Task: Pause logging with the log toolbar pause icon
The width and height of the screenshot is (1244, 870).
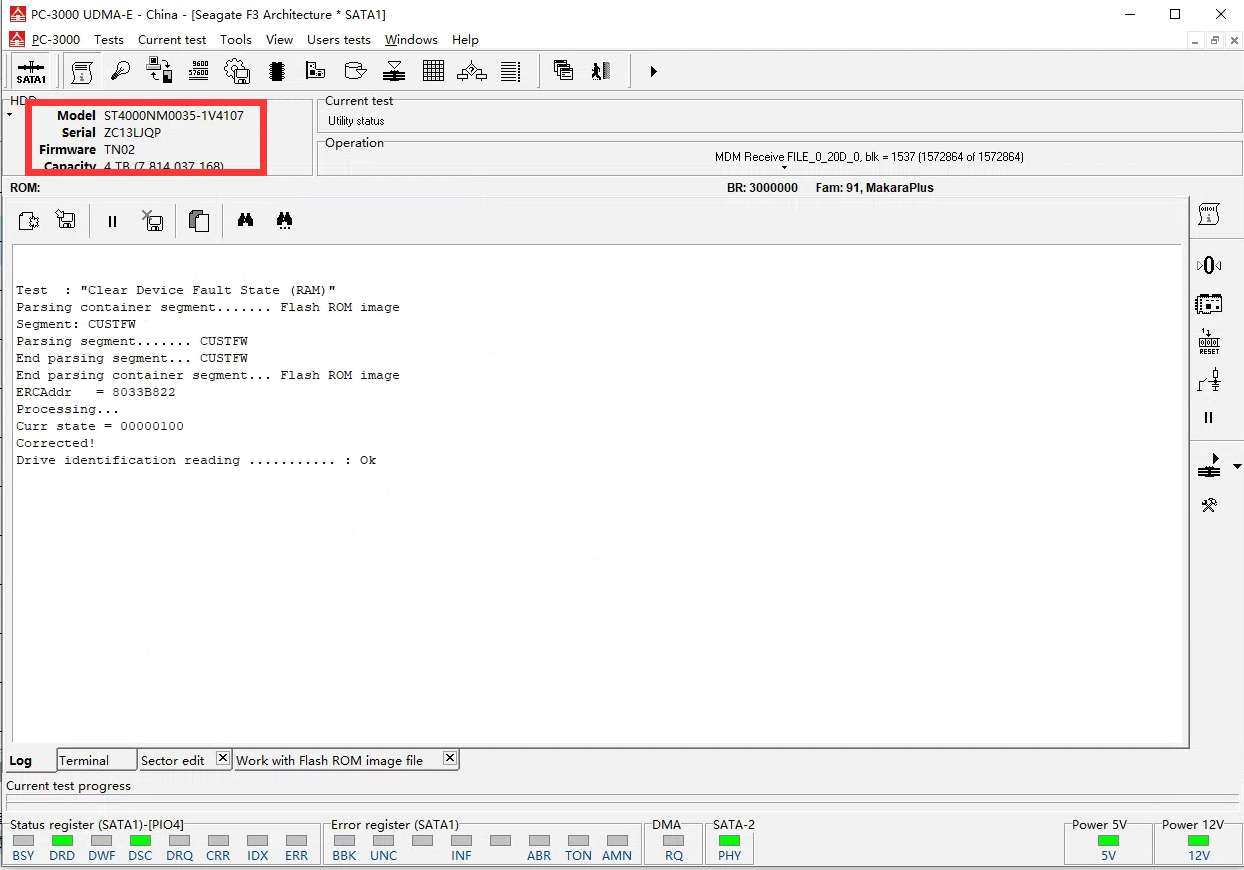Action: [112, 221]
